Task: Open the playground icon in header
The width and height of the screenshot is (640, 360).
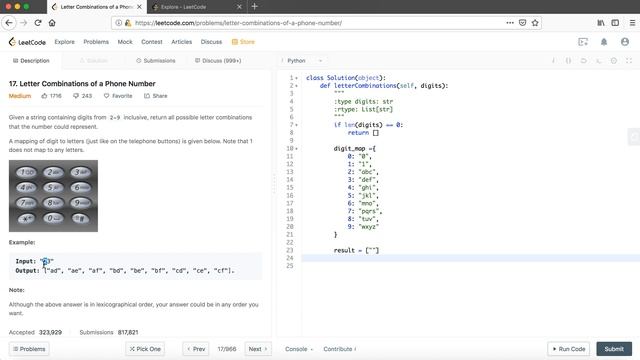Action: 583,42
